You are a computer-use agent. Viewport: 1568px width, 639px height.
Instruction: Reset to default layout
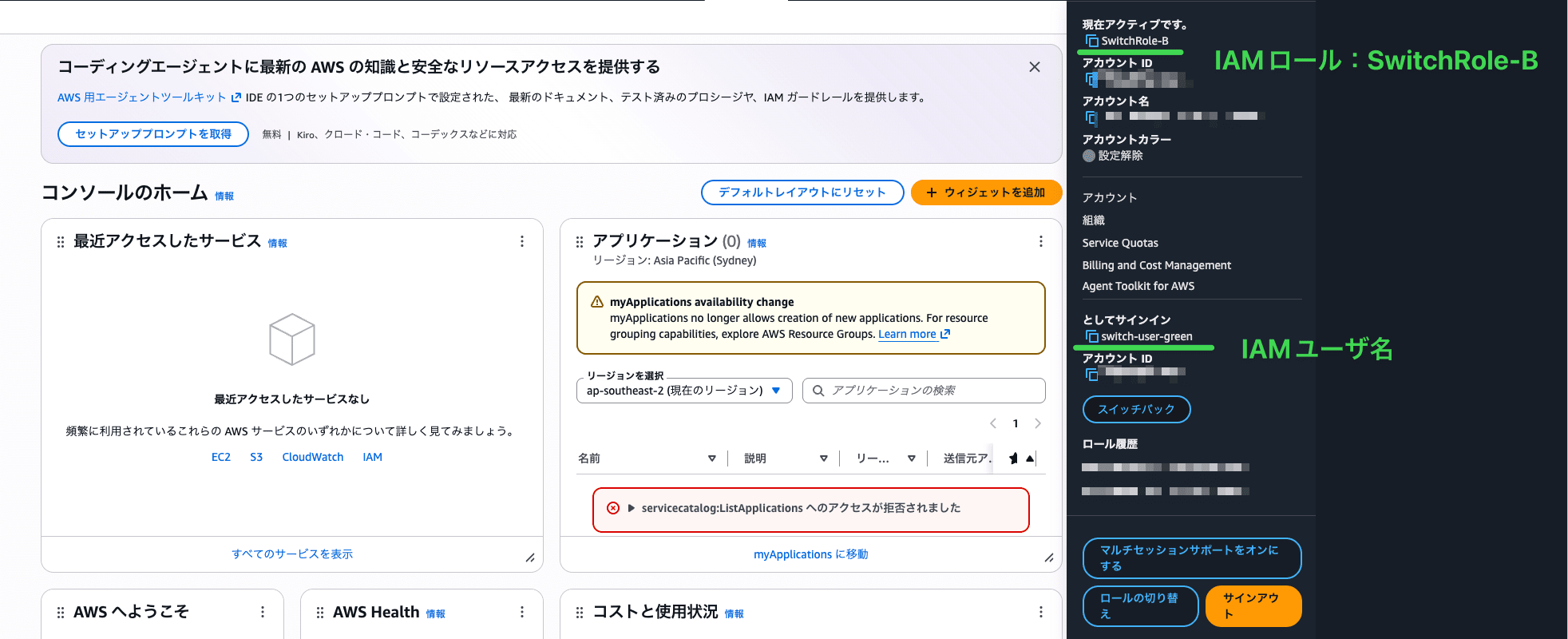[802, 192]
